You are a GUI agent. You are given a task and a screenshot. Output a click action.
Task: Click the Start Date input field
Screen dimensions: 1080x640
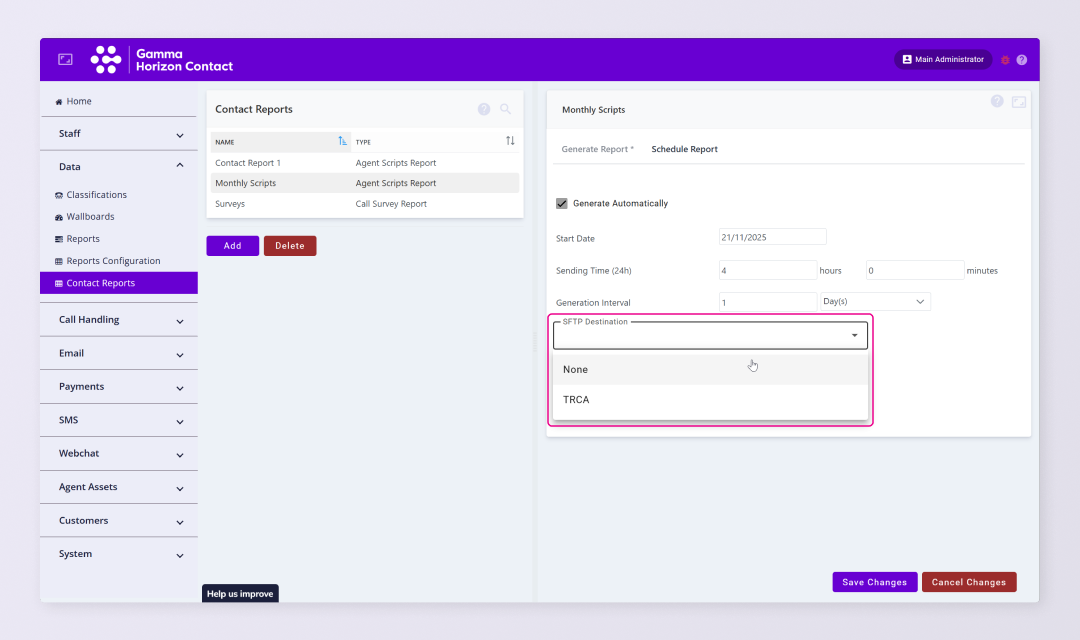pyautogui.click(x=772, y=237)
